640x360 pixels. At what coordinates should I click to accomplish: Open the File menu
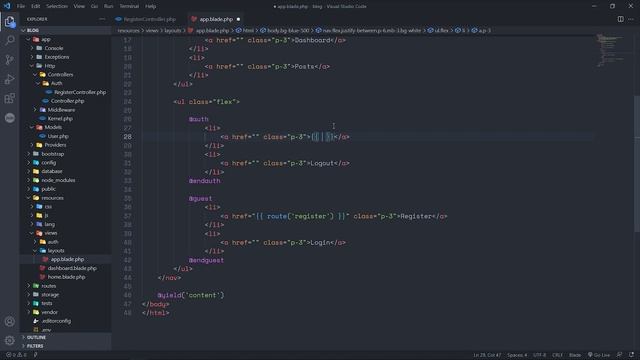pos(21,6)
